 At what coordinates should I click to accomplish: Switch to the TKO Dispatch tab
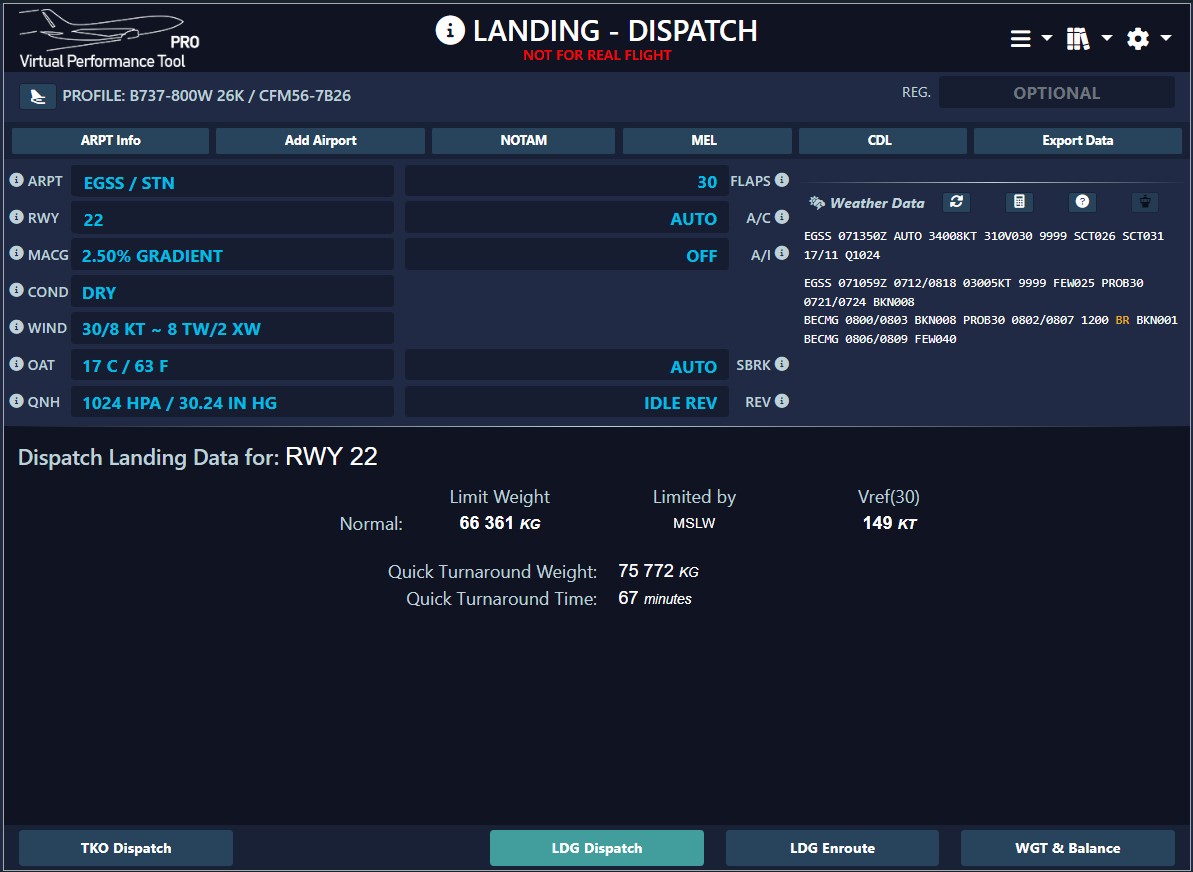point(126,848)
